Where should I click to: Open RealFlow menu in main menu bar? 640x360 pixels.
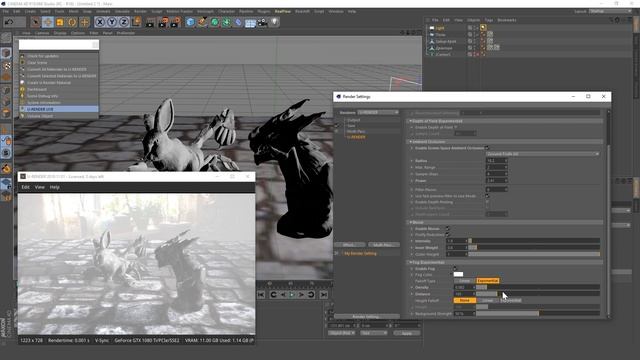click(x=283, y=11)
